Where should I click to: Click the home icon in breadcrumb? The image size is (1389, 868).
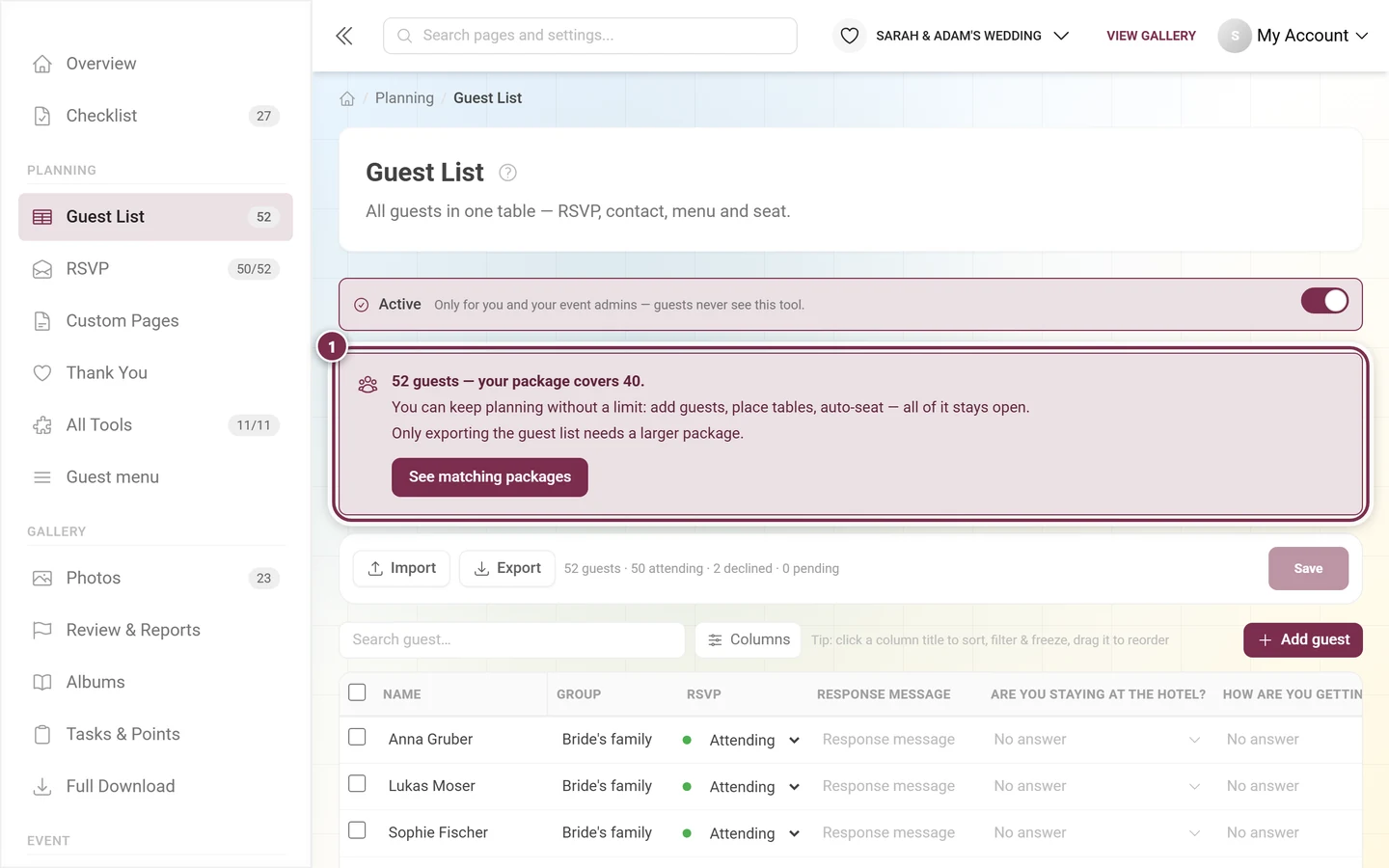(x=347, y=98)
